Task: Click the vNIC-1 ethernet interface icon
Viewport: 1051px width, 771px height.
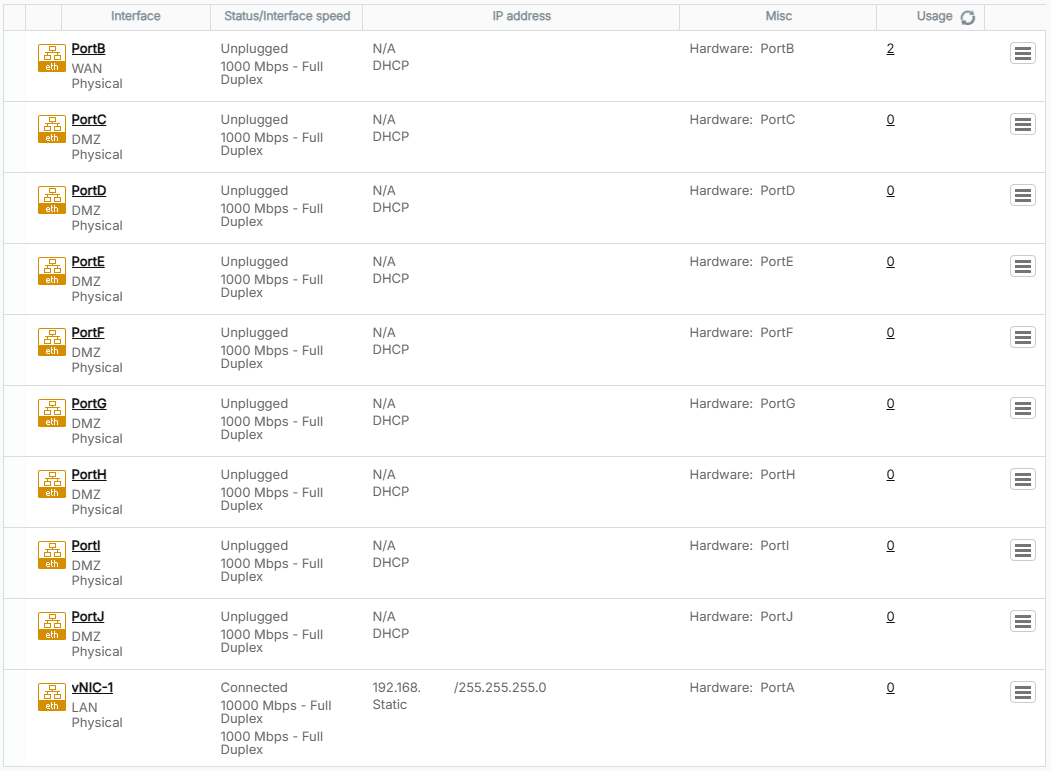Action: [52, 697]
